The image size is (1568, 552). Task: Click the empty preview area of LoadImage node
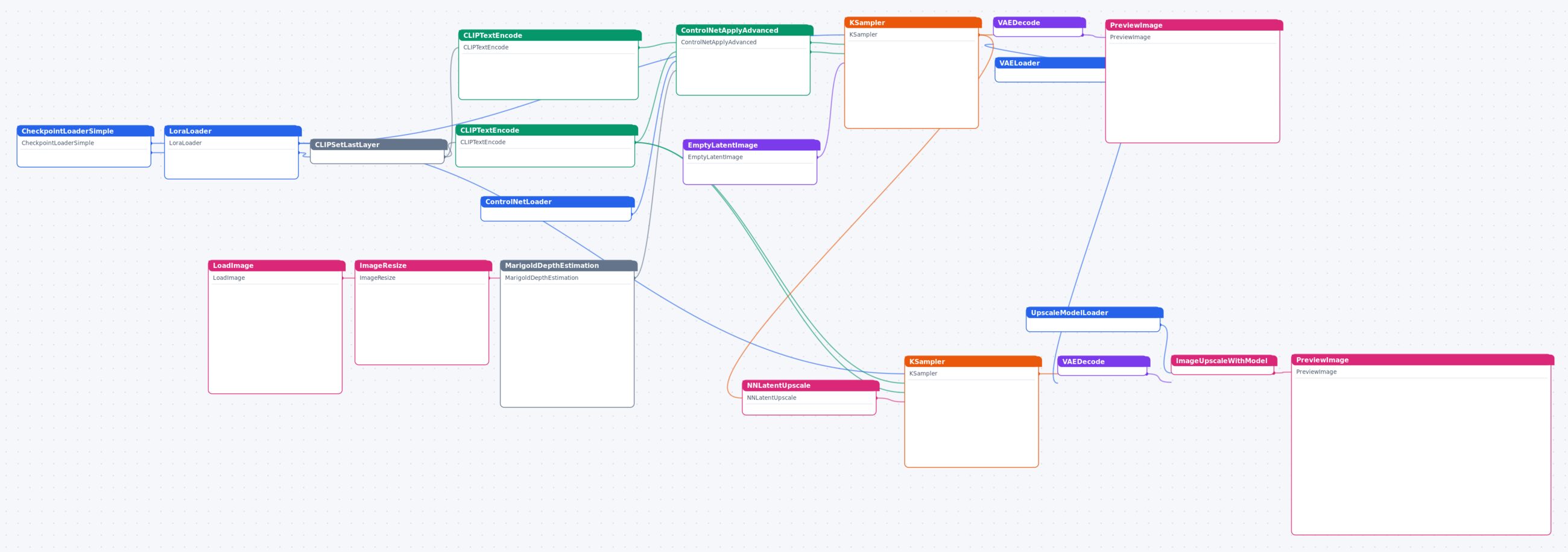pos(275,338)
